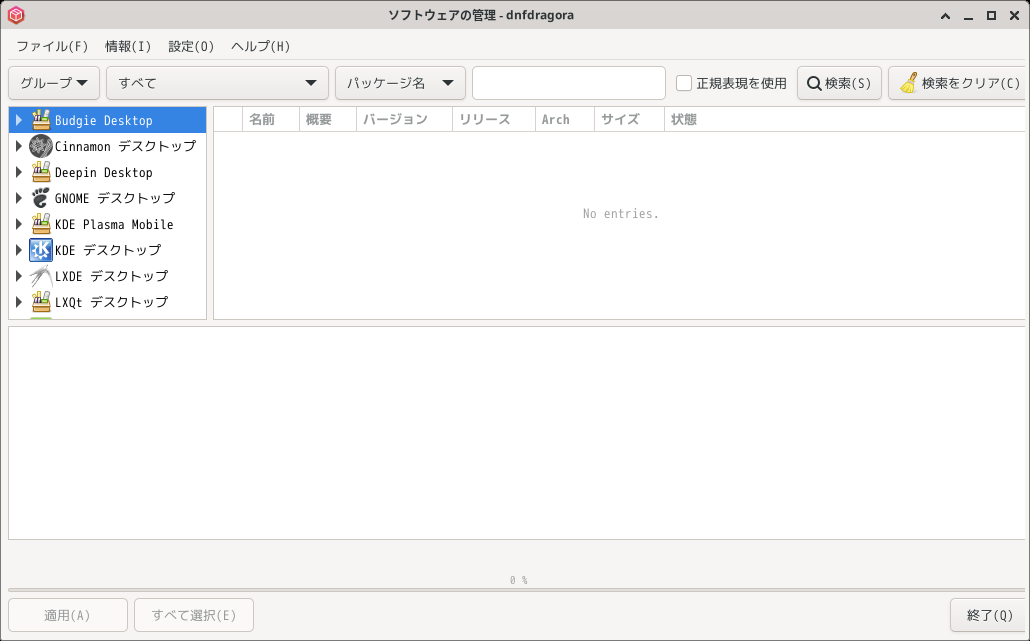
Task: Open the グループ view dropdown
Action: click(x=54, y=83)
